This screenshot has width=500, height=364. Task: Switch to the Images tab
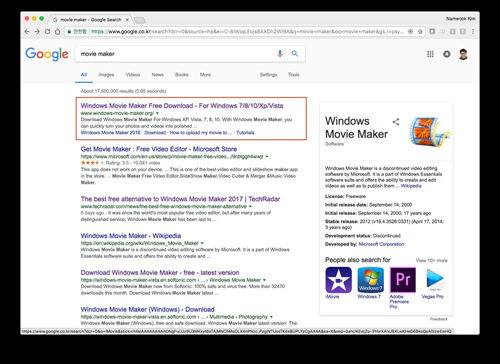coord(106,75)
